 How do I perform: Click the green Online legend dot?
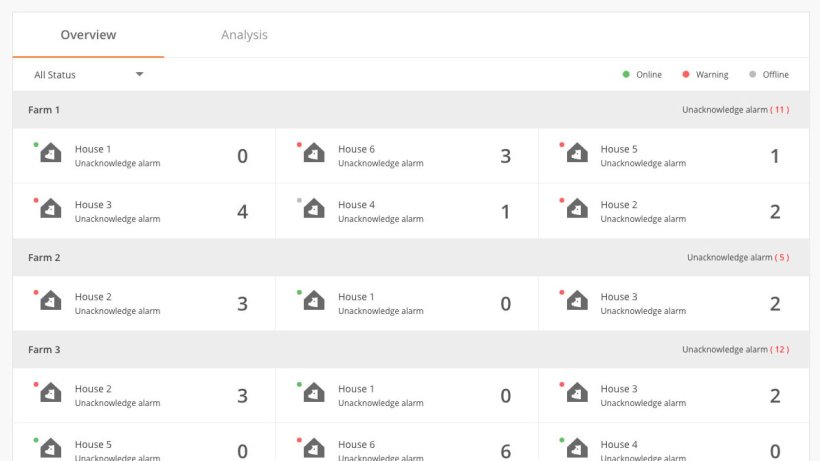pos(626,75)
